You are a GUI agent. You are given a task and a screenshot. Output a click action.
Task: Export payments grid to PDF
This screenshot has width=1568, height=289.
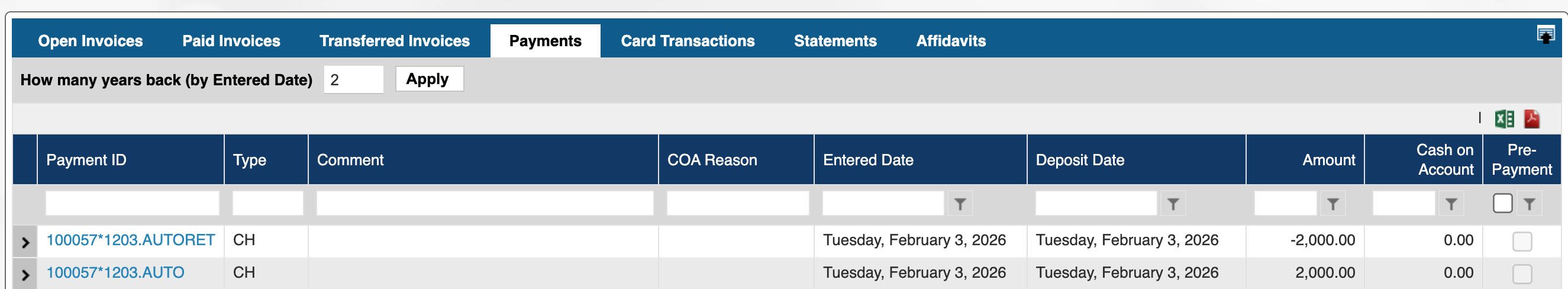[x=1531, y=119]
